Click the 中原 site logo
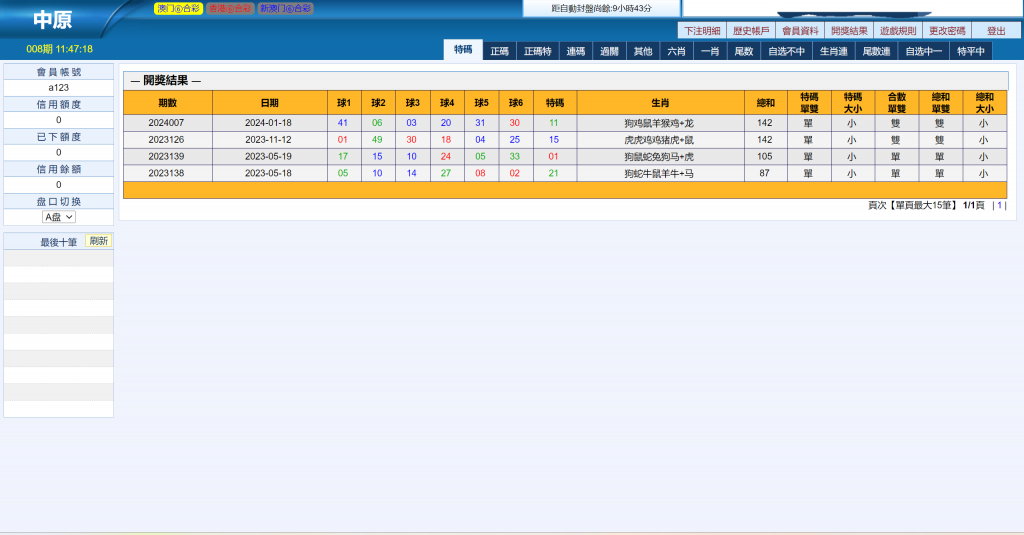Screen dimensions: 1024x535 (52, 20)
